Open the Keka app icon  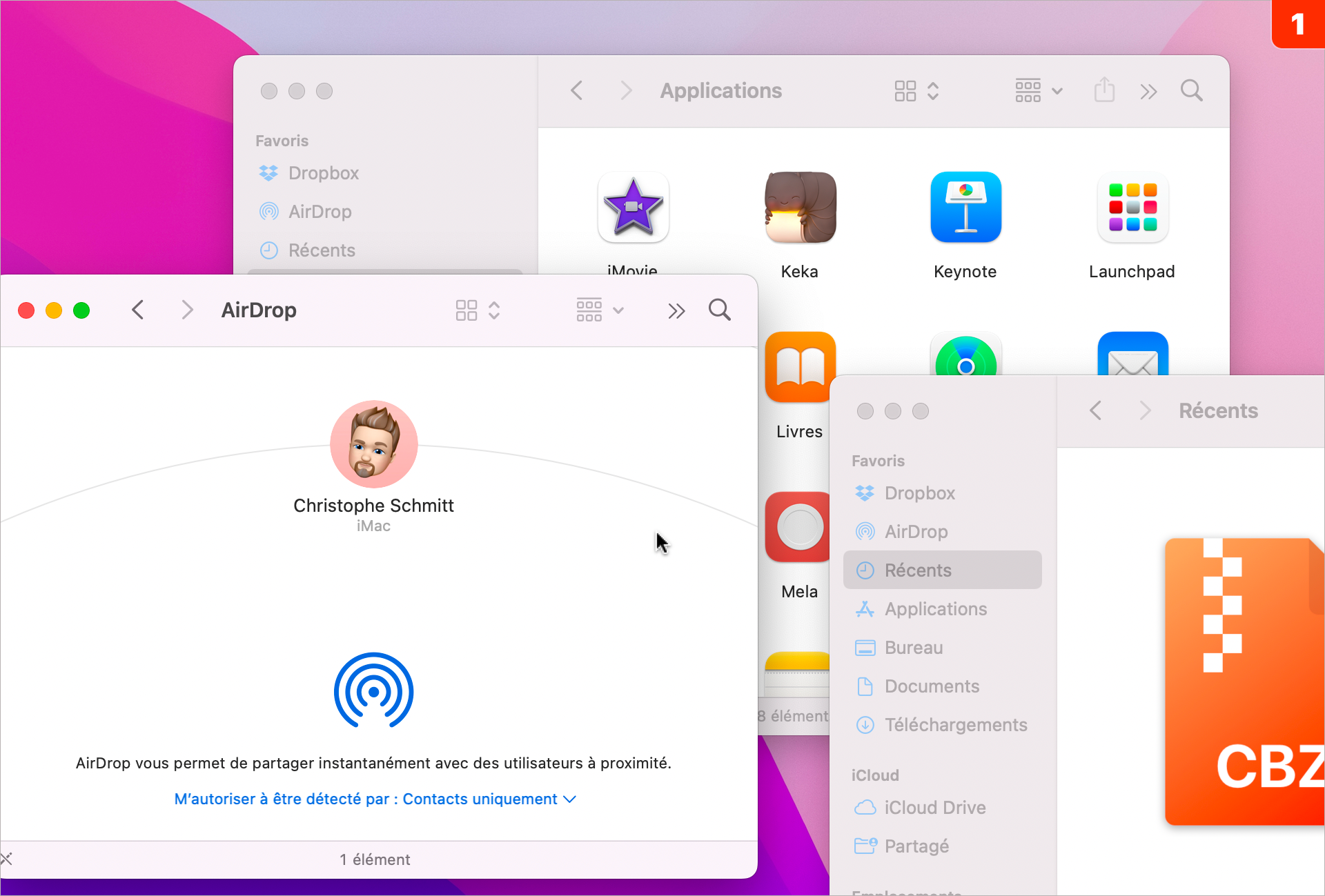pos(800,207)
